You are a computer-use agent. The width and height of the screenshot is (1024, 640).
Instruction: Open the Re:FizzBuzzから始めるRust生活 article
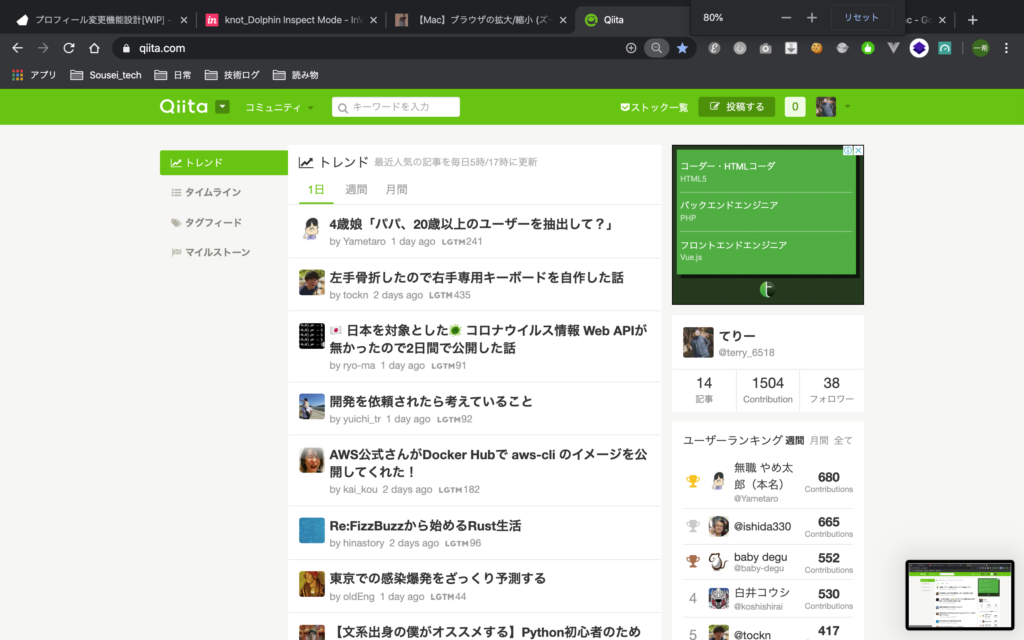coord(425,526)
